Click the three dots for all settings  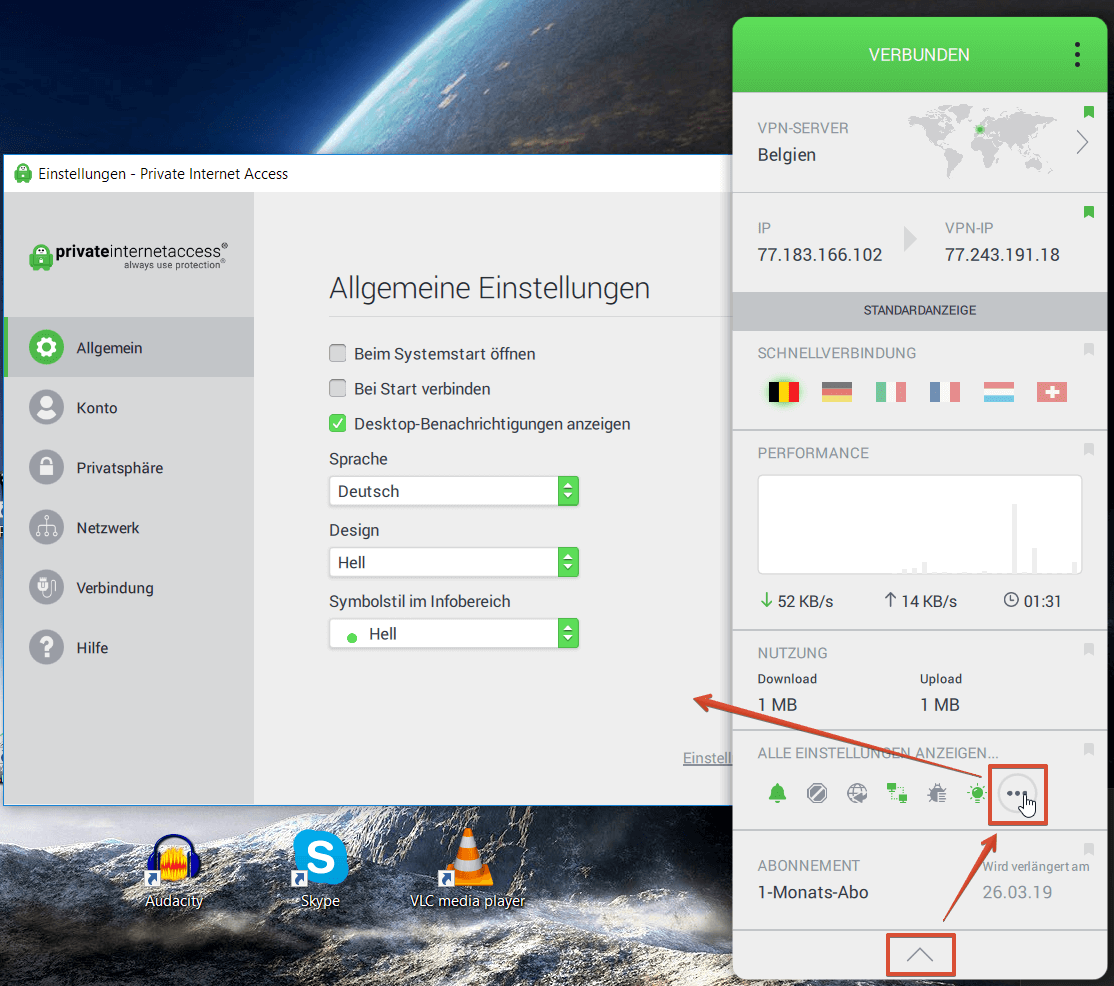[1017, 793]
